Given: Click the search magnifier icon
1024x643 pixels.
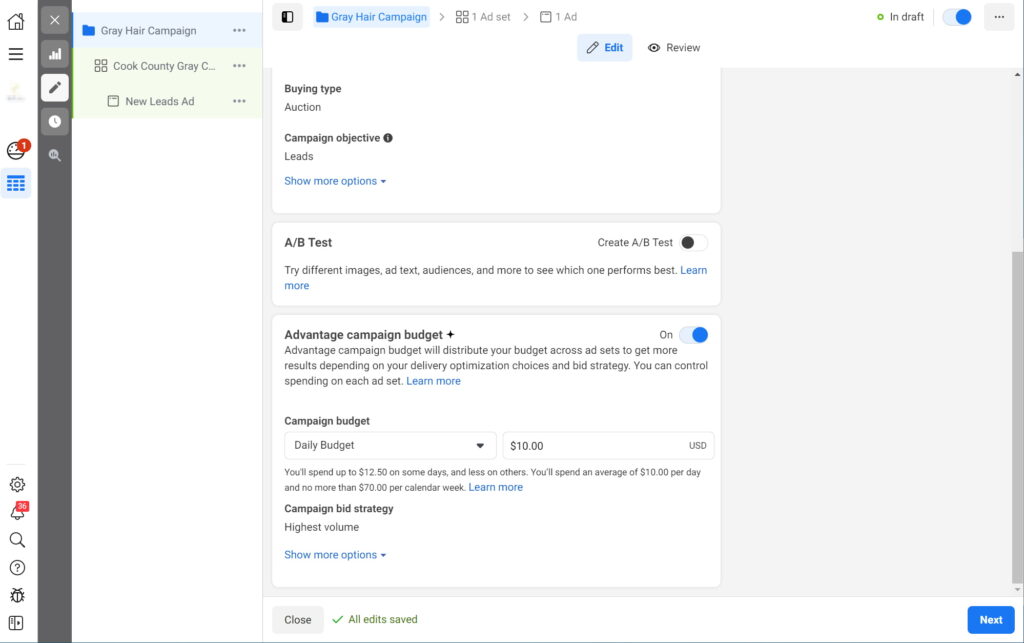Looking at the screenshot, I should click(x=16, y=540).
